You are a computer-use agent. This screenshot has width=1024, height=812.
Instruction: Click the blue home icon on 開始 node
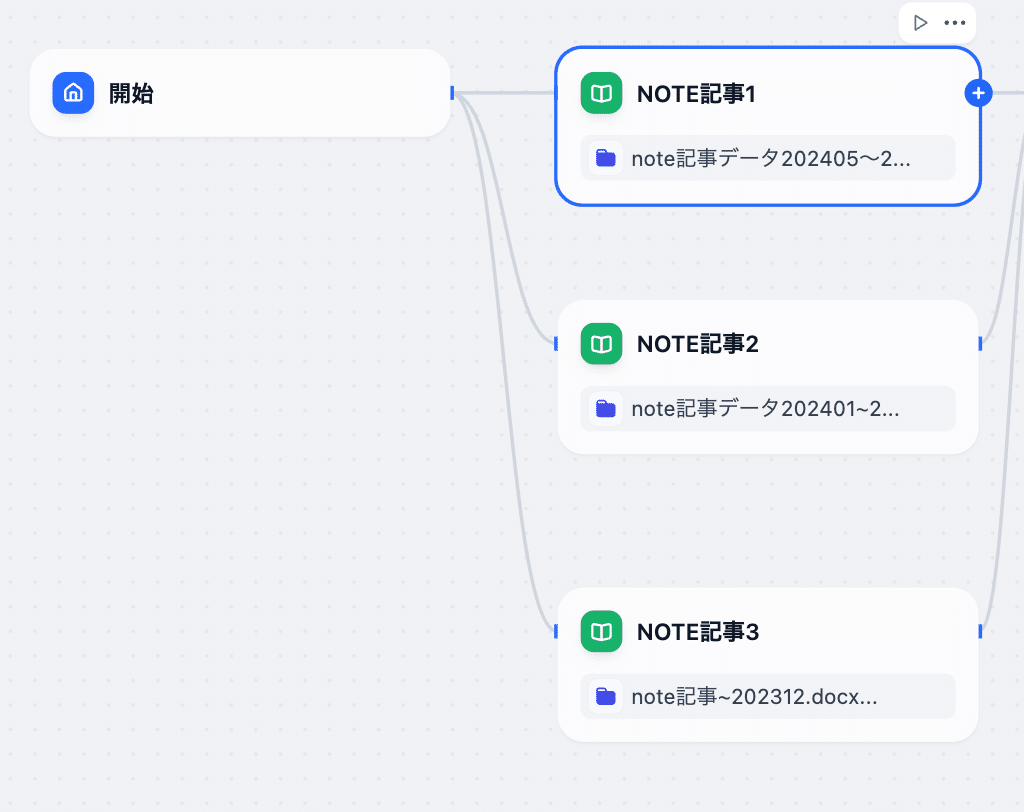click(x=73, y=93)
